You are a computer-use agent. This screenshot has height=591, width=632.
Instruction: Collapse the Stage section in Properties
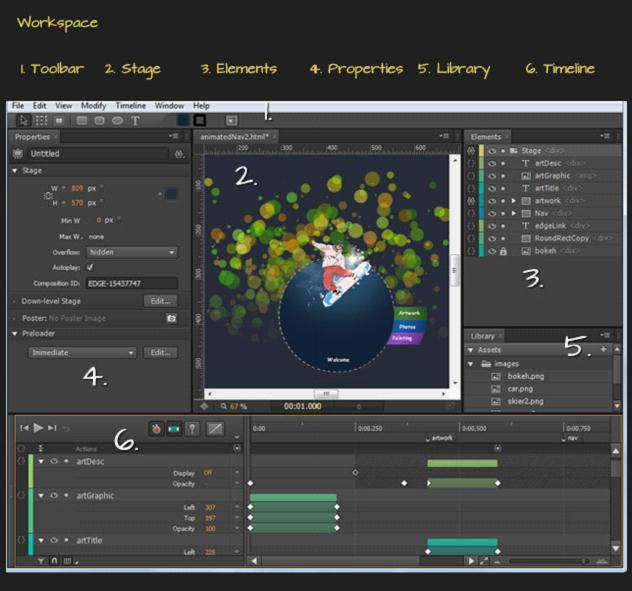(15, 171)
